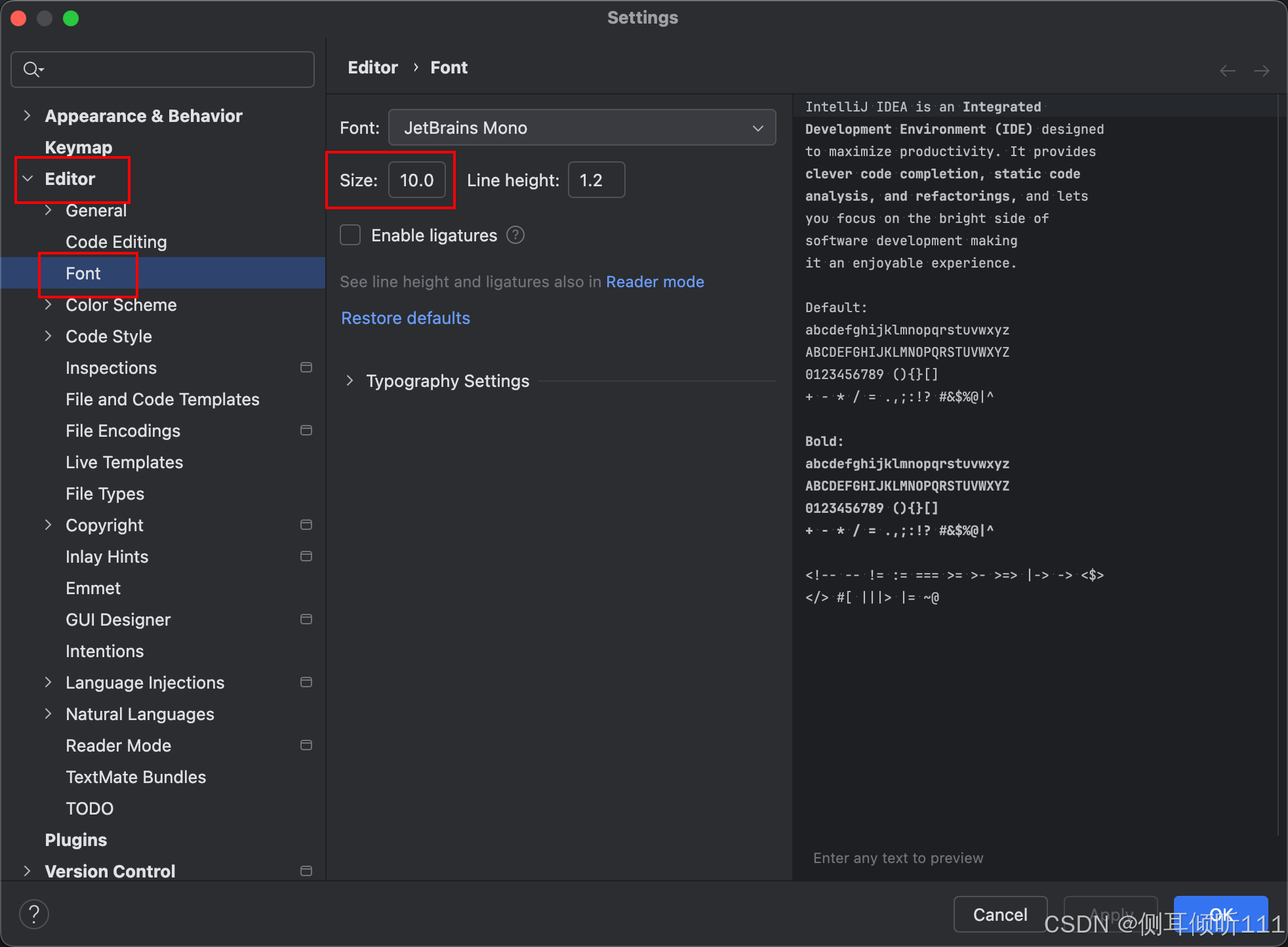
Task: Click the search magnifier icon in settings search
Action: [x=31, y=69]
